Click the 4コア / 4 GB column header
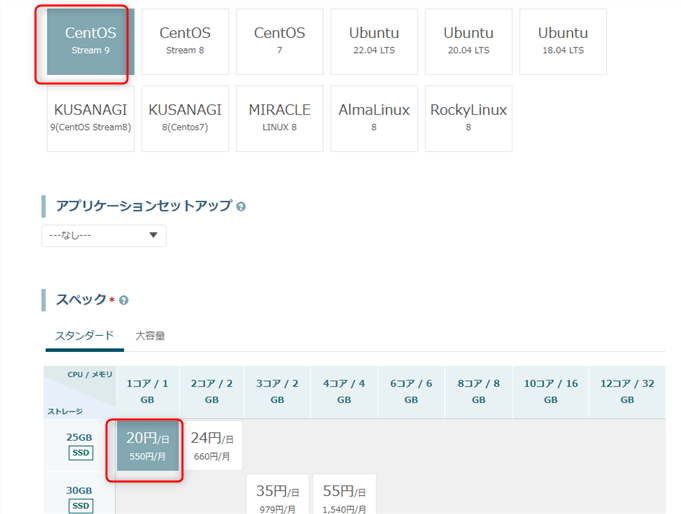This screenshot has width=681, height=514. click(x=344, y=391)
